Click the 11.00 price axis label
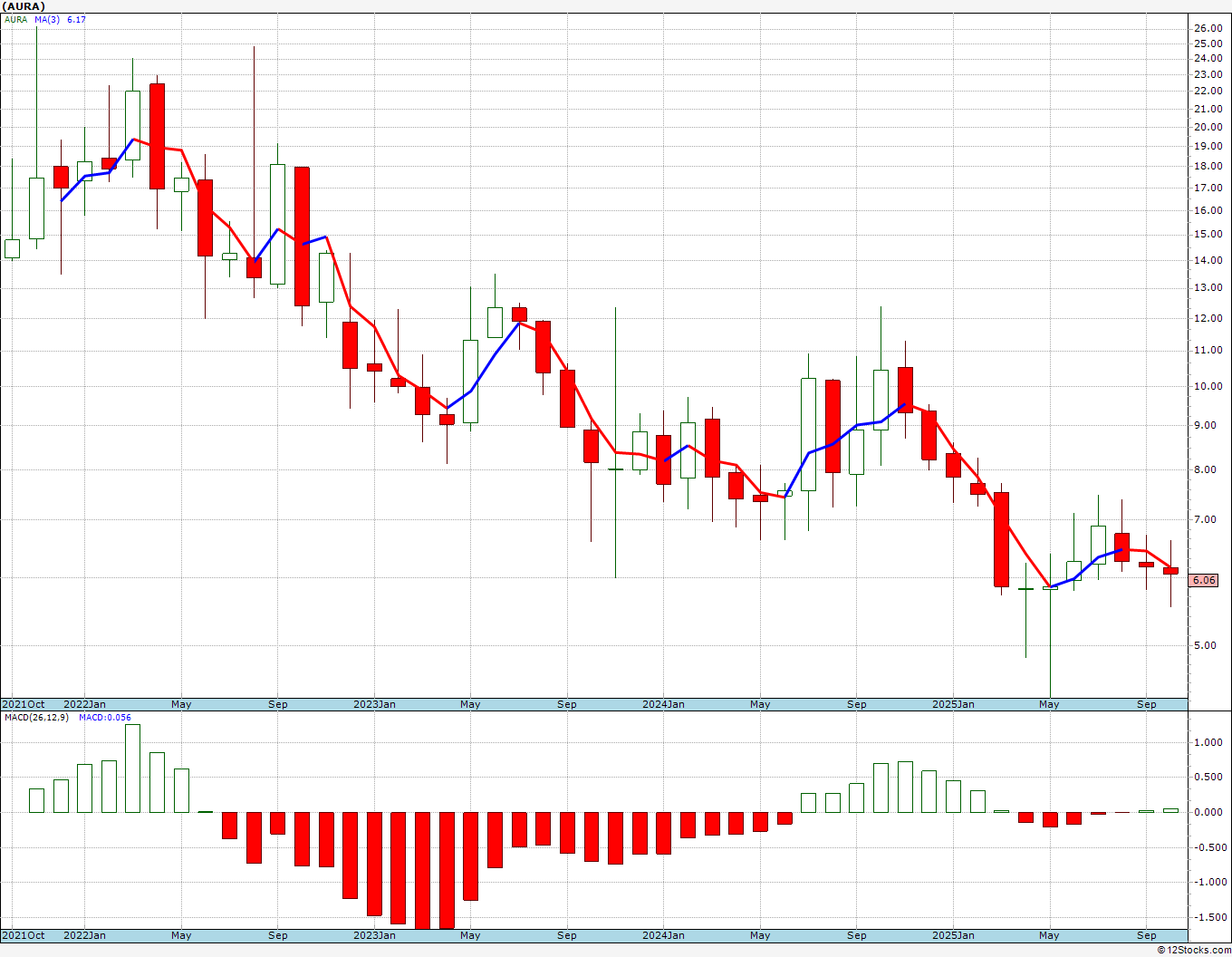 pyautogui.click(x=1208, y=351)
